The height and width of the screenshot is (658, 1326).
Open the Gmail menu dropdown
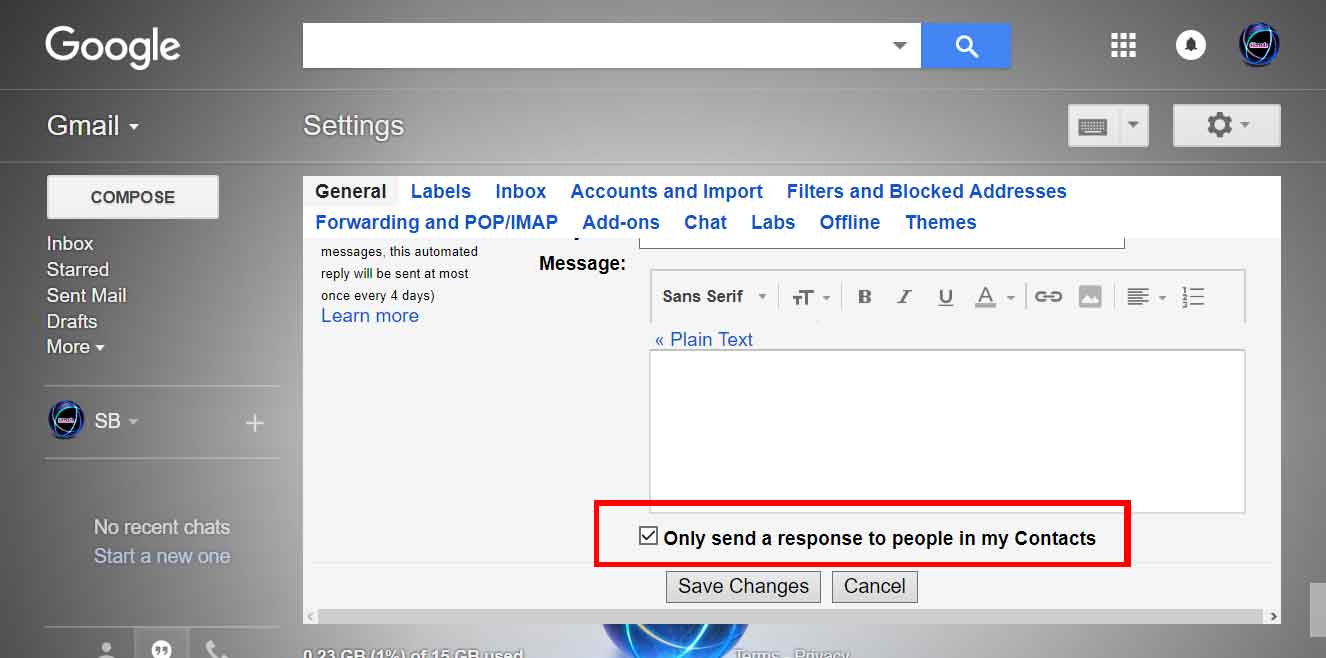92,125
